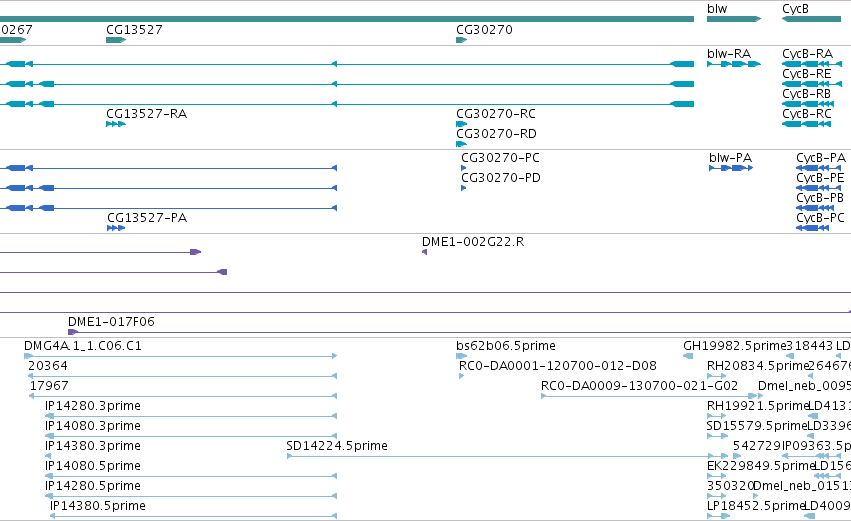Image resolution: width=851 pixels, height=521 pixels.
Task: Click the CG30270-RD transcript label
Action: pos(496,134)
